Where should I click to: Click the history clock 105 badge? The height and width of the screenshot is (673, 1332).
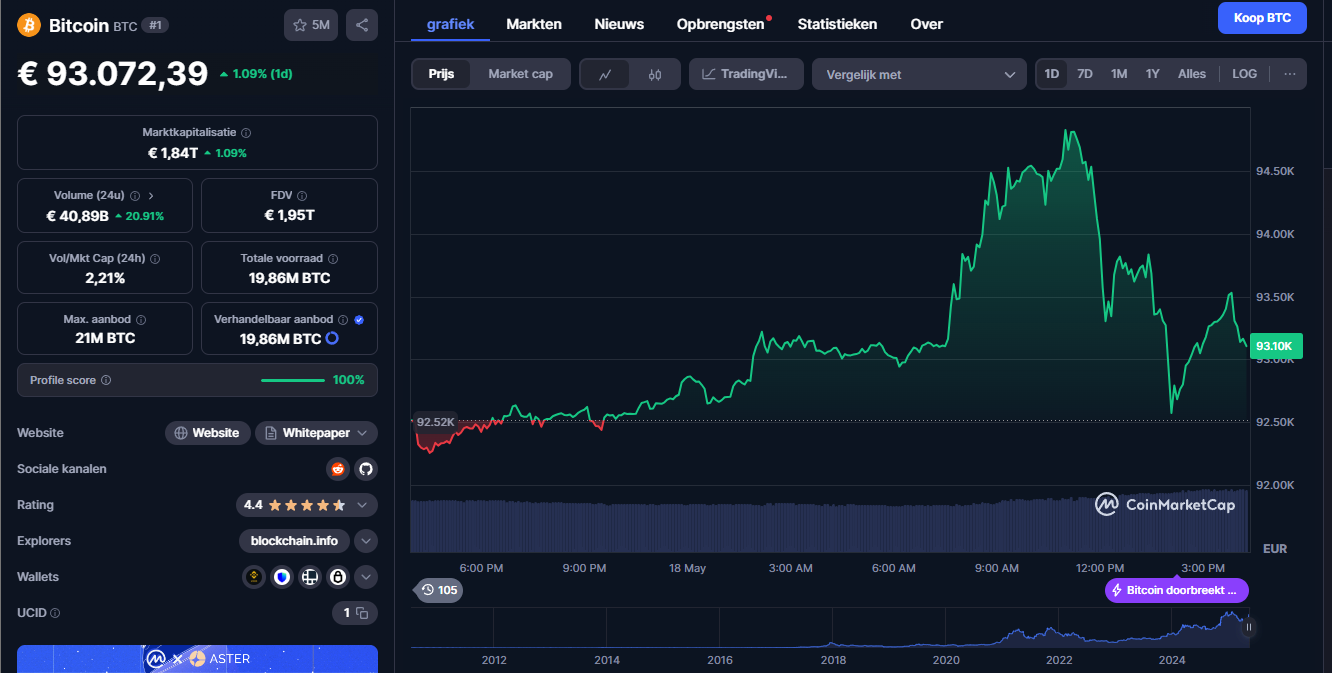[439, 590]
